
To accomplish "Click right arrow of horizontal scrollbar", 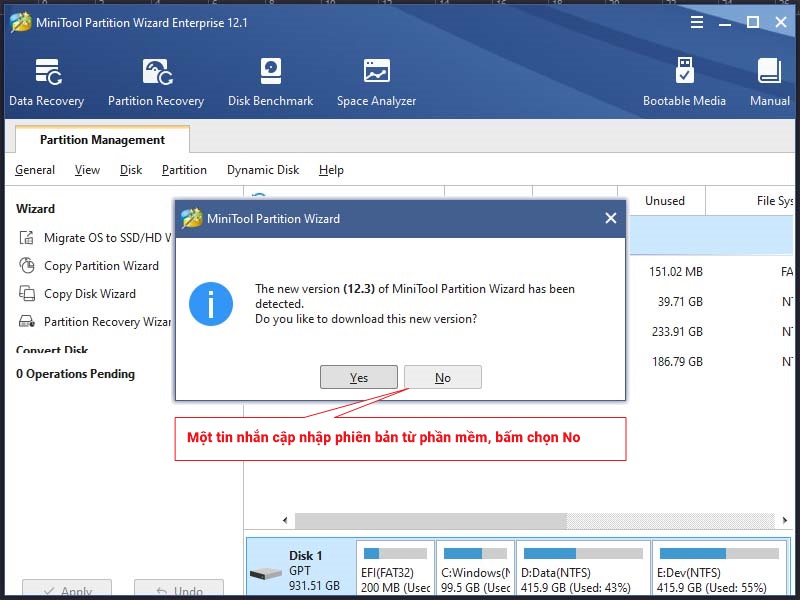I will tap(785, 520).
